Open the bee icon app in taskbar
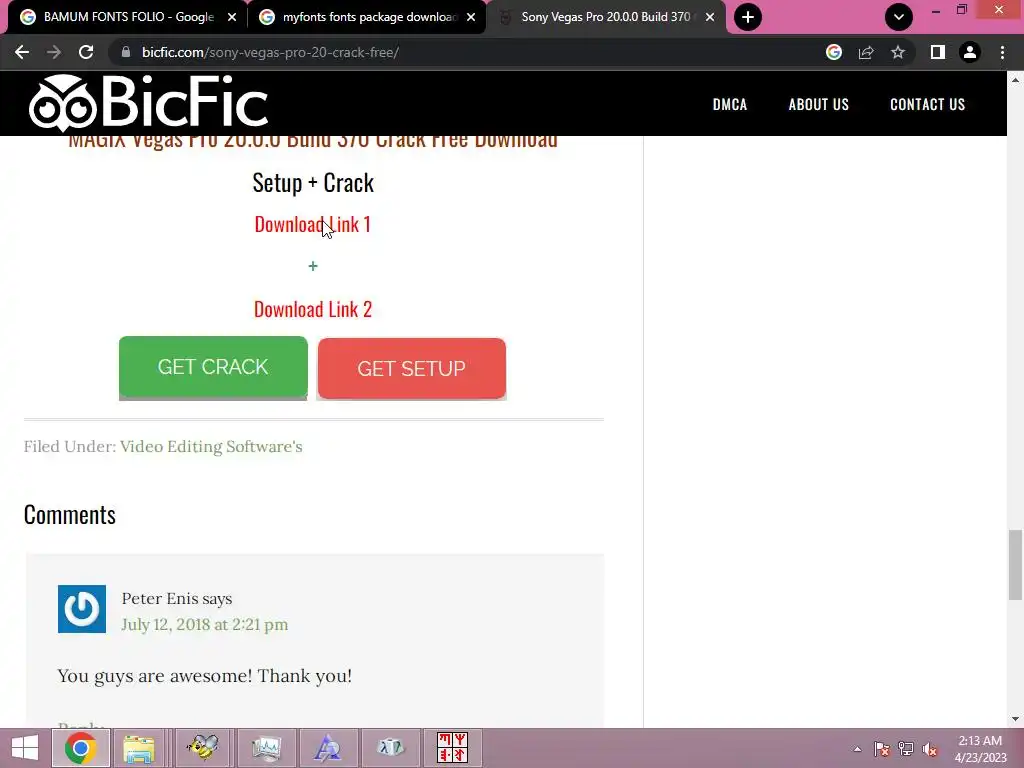 [202, 748]
